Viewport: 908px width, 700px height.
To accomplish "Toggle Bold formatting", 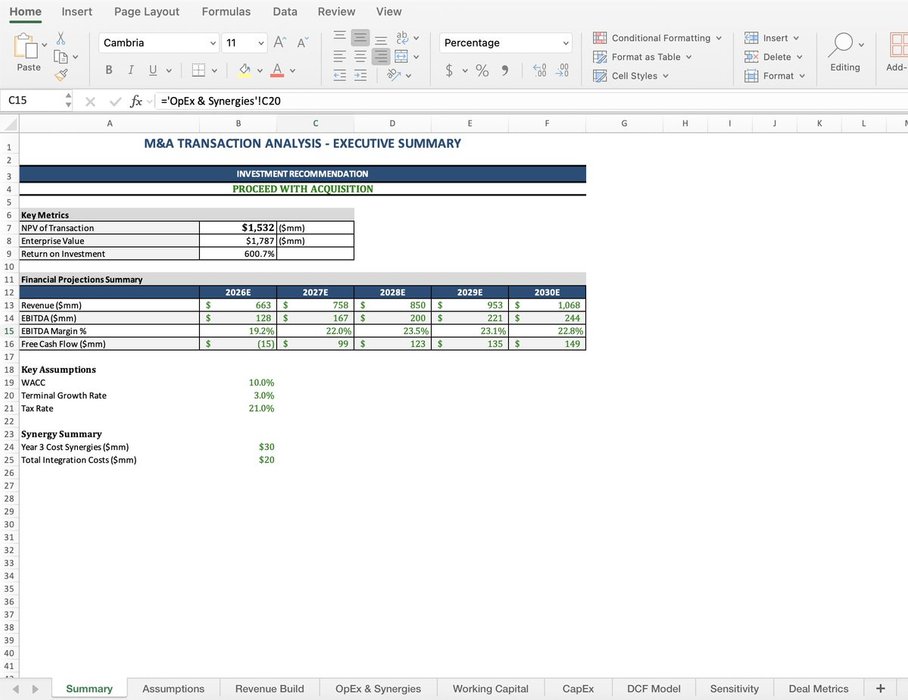I will point(109,71).
